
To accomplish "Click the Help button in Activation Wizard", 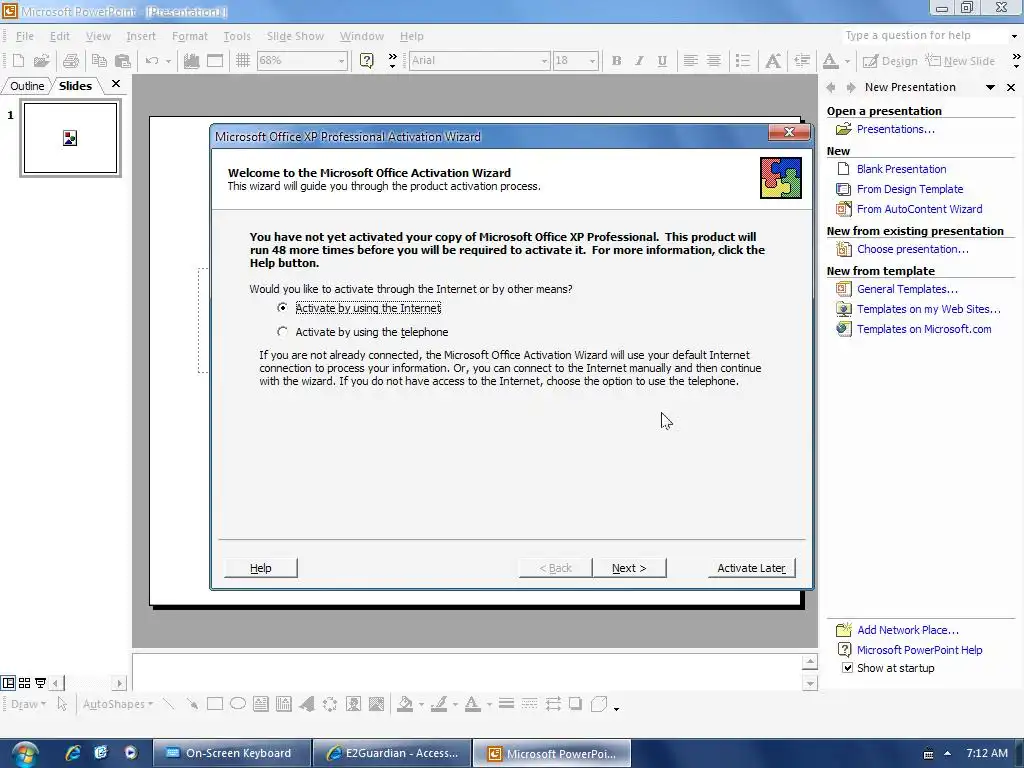I will tap(261, 568).
